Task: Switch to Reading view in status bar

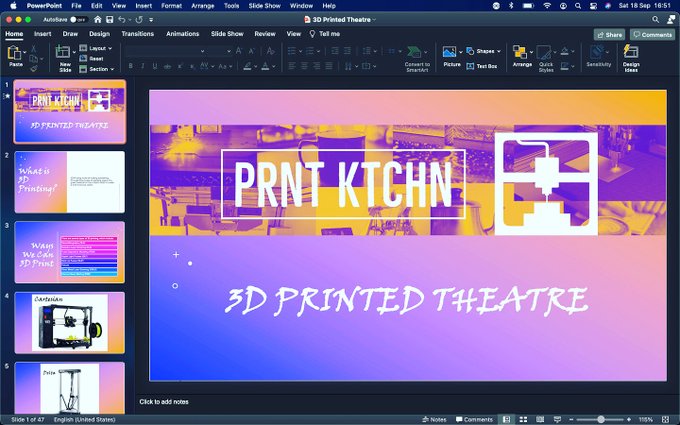Action: click(x=540, y=419)
